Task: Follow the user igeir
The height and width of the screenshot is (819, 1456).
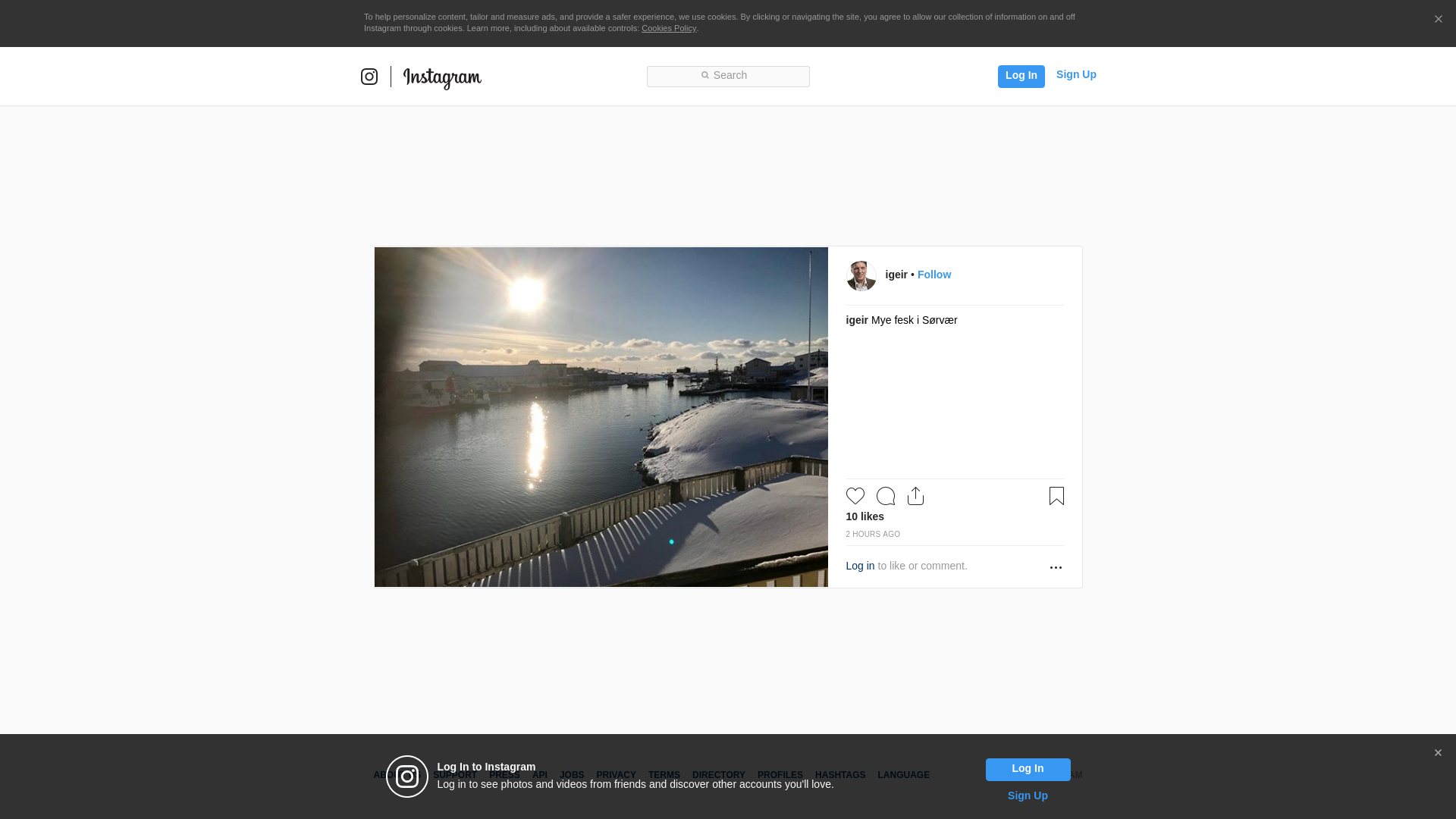Action: click(934, 275)
